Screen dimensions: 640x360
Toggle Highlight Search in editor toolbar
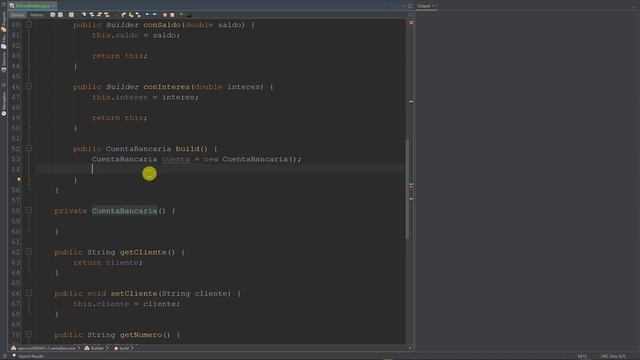[x=107, y=15]
